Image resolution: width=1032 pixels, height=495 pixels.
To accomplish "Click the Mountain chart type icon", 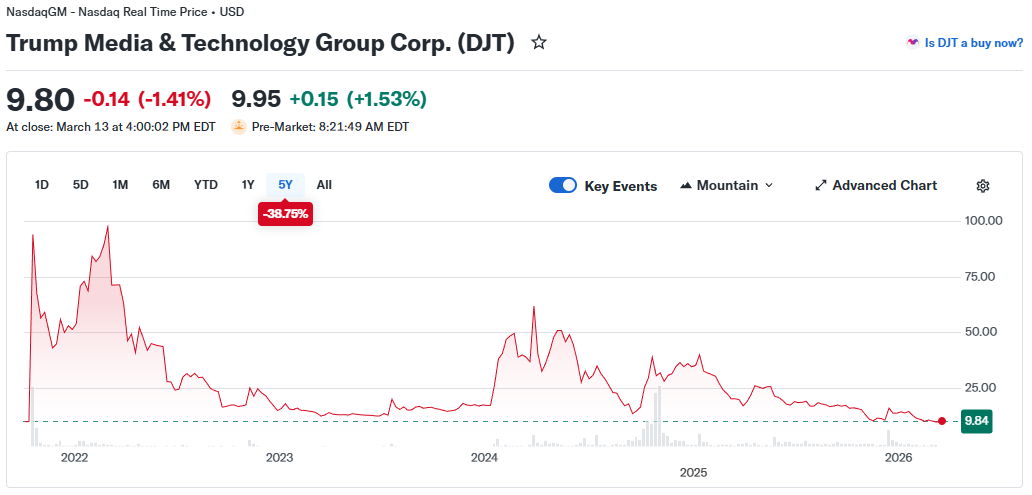I will pyautogui.click(x=686, y=186).
